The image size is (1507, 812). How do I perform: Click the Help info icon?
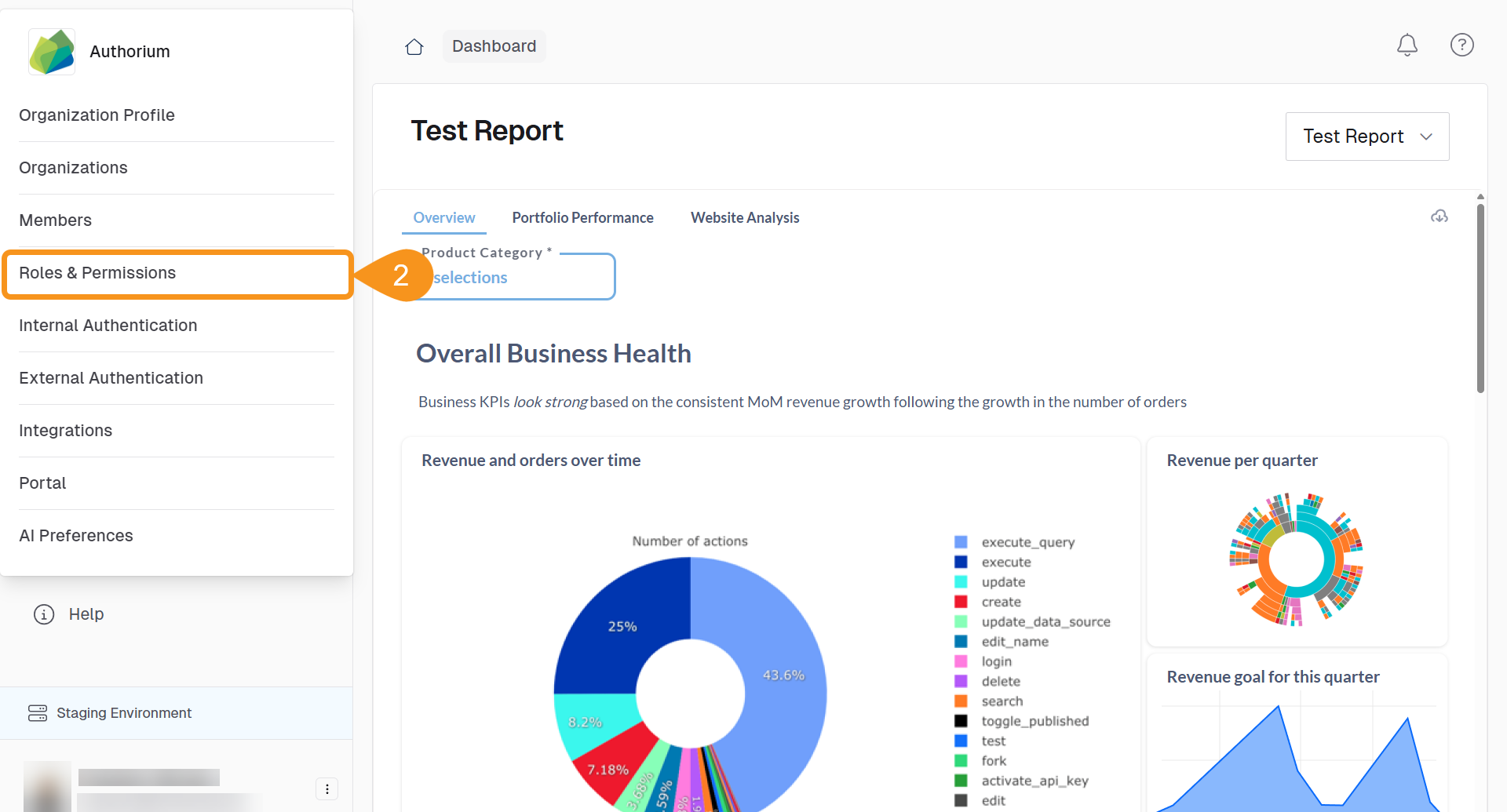44,614
